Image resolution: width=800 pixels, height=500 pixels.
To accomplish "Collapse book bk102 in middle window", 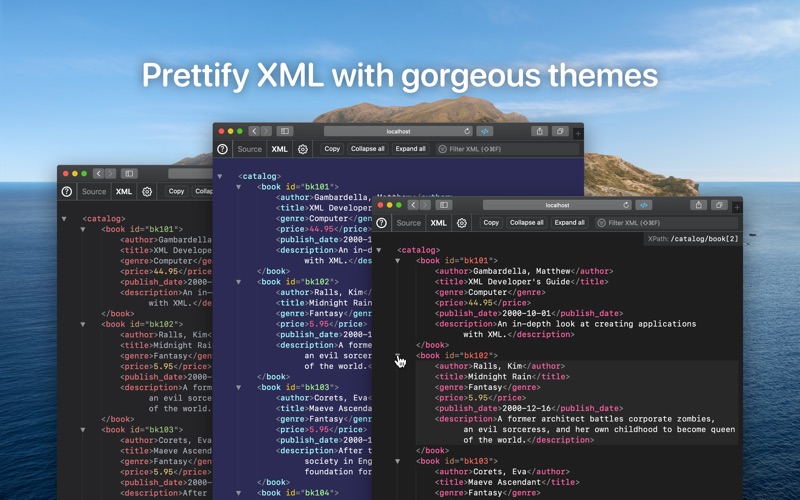I will 238,282.
